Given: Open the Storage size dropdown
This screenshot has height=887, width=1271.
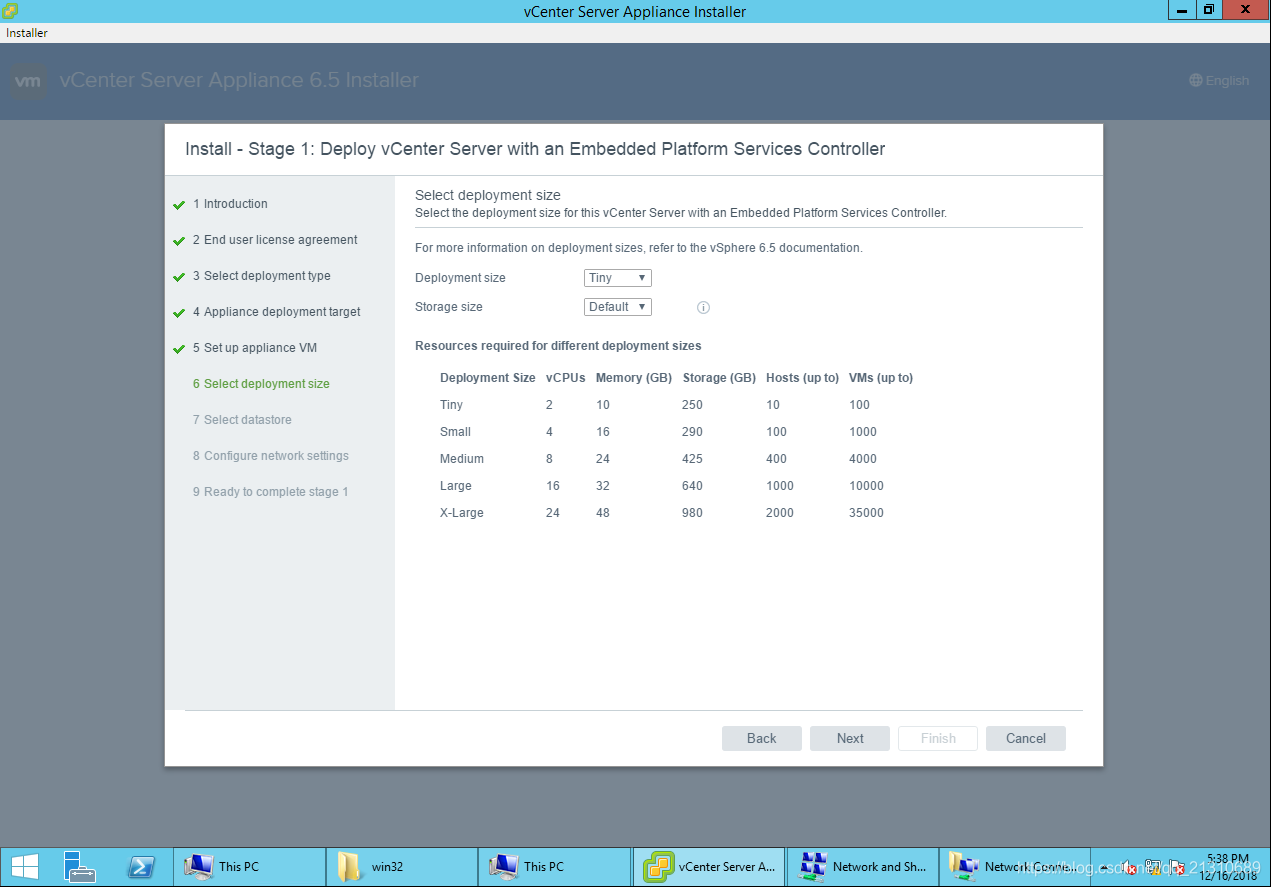Looking at the screenshot, I should click(618, 307).
